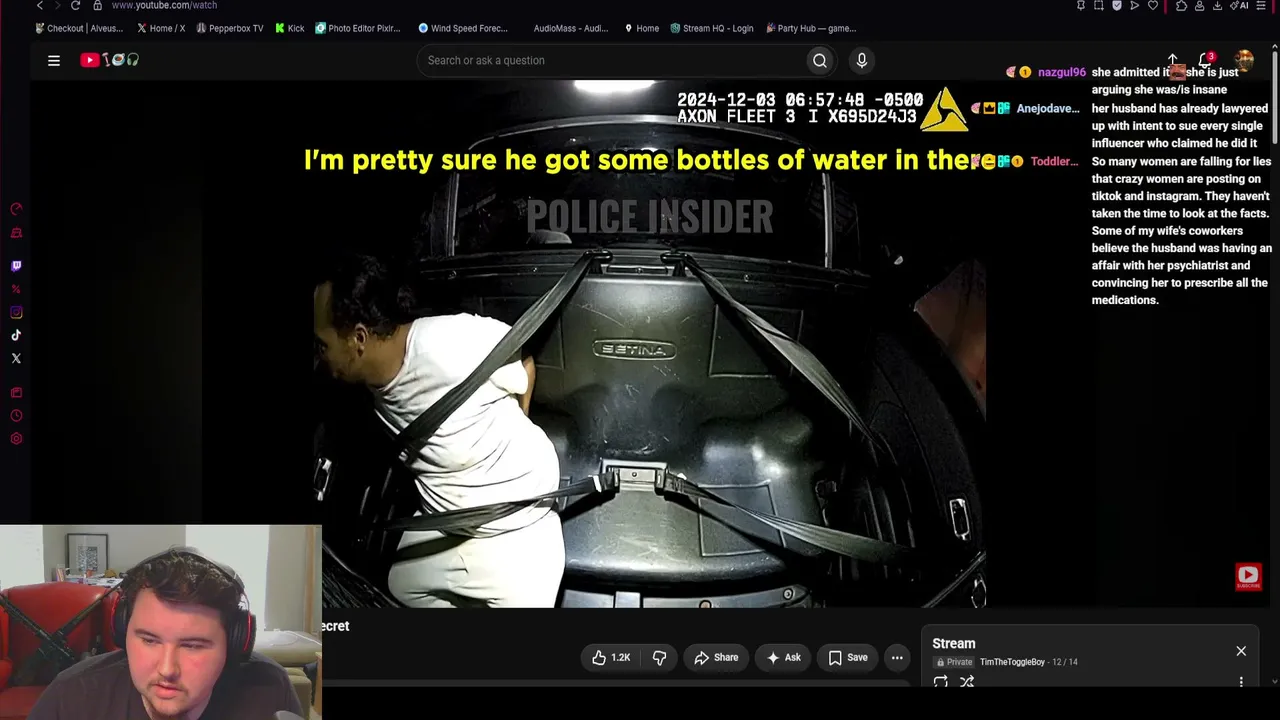Go back with browser back arrow
The height and width of the screenshot is (720, 1280).
point(40,5)
